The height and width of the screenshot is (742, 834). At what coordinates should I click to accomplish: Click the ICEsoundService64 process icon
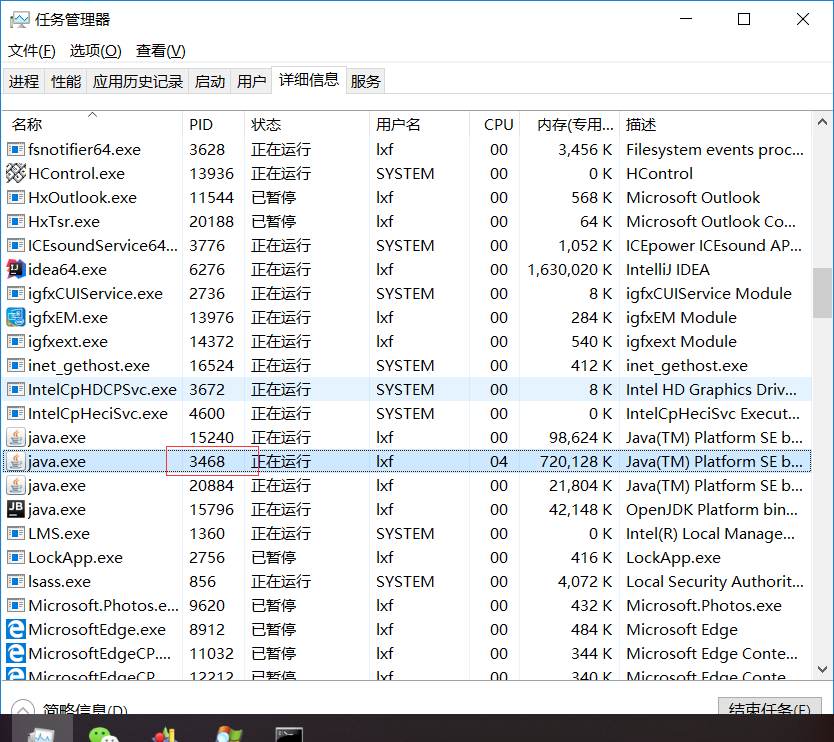16,245
